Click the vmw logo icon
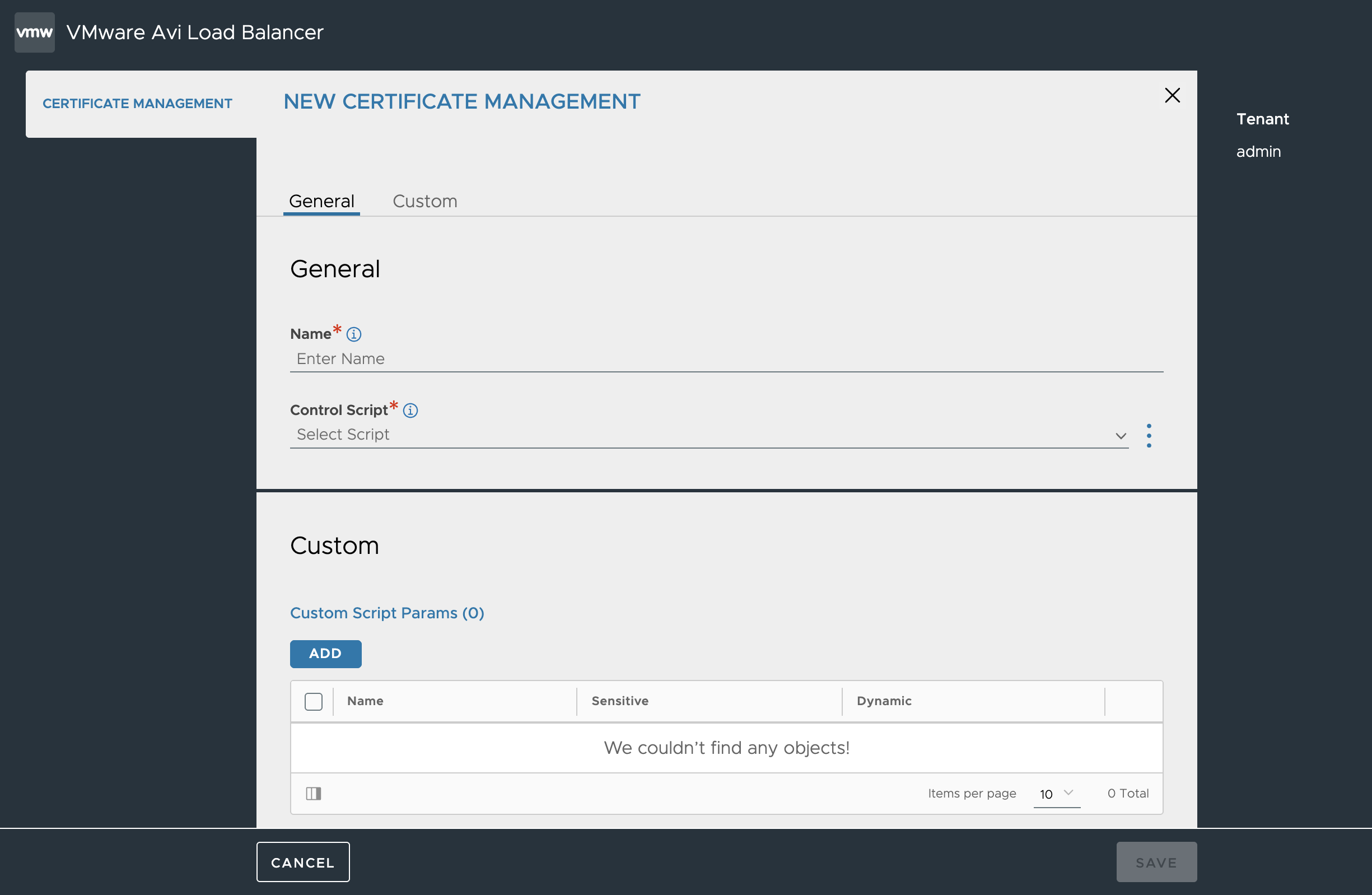Viewport: 1372px width, 895px height. 35,32
